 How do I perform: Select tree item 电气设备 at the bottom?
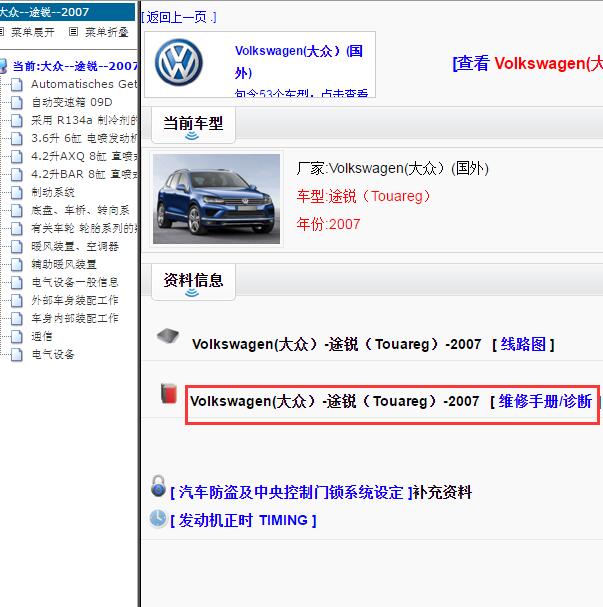point(53,354)
